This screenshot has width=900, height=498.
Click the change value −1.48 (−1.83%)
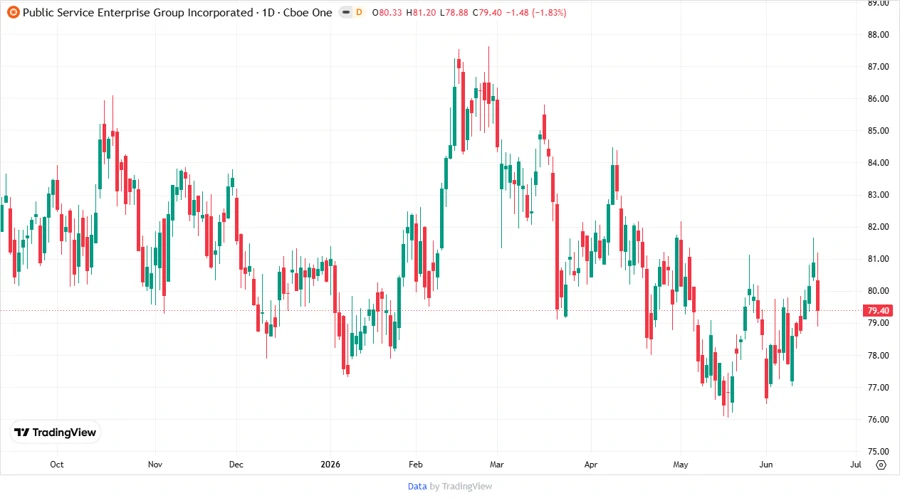point(536,13)
